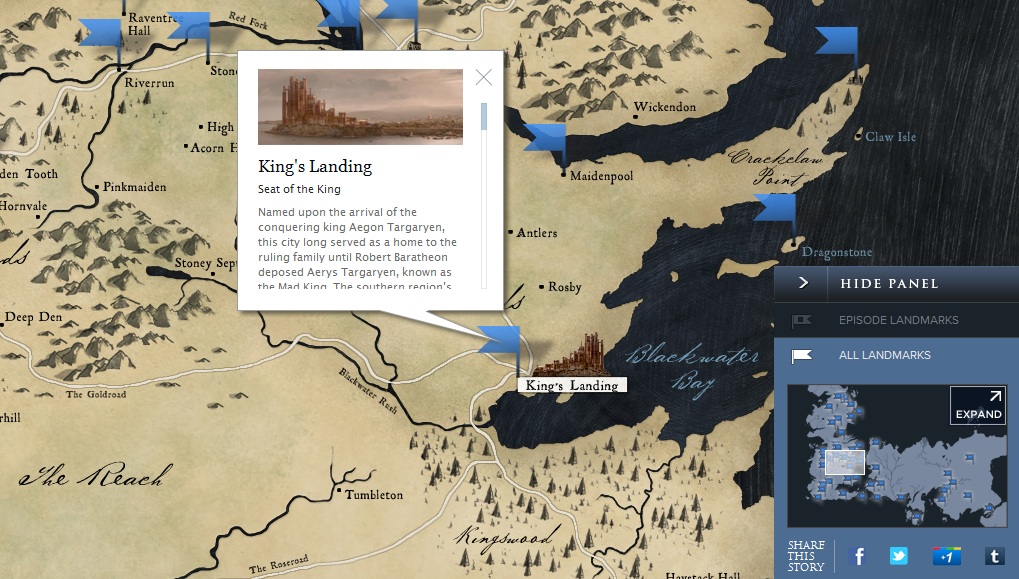Screen dimensions: 1019x579
Task: Collapse panel with Hide Panel arrow
Action: coord(802,283)
